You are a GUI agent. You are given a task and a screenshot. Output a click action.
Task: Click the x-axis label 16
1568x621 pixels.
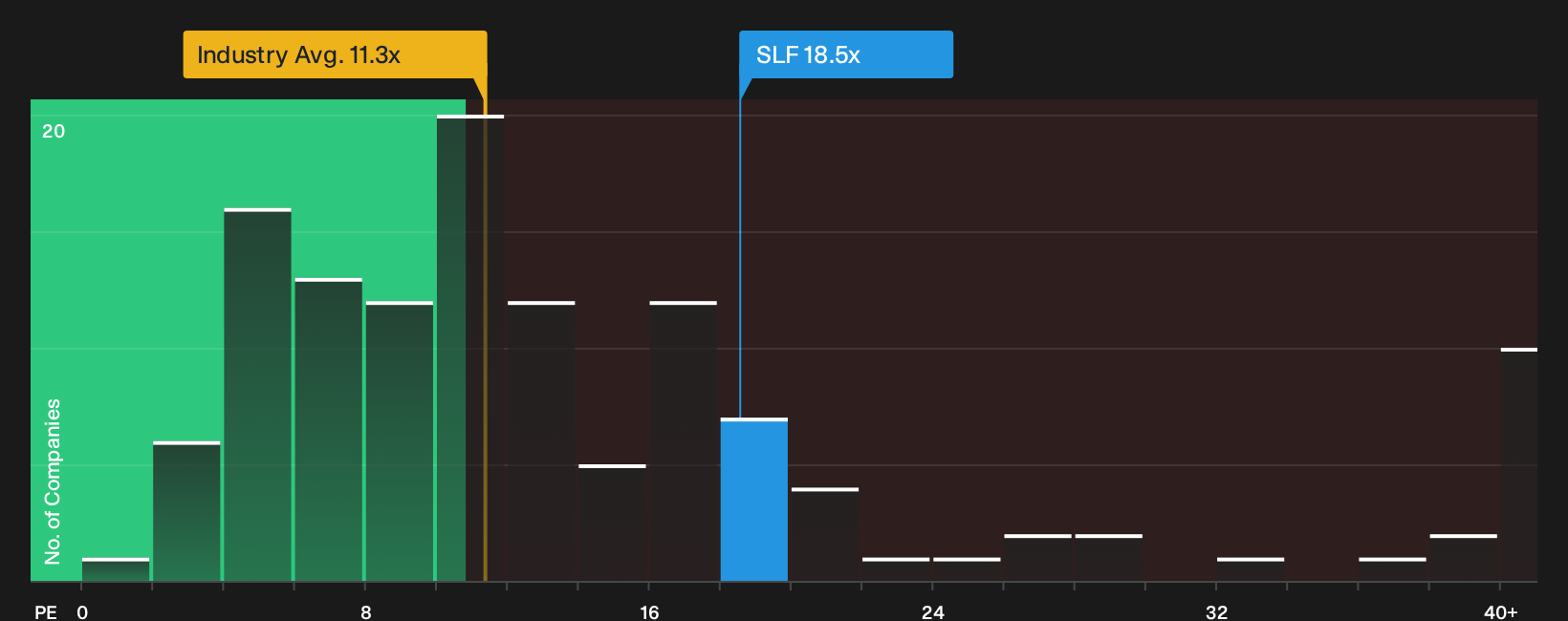[649, 611]
